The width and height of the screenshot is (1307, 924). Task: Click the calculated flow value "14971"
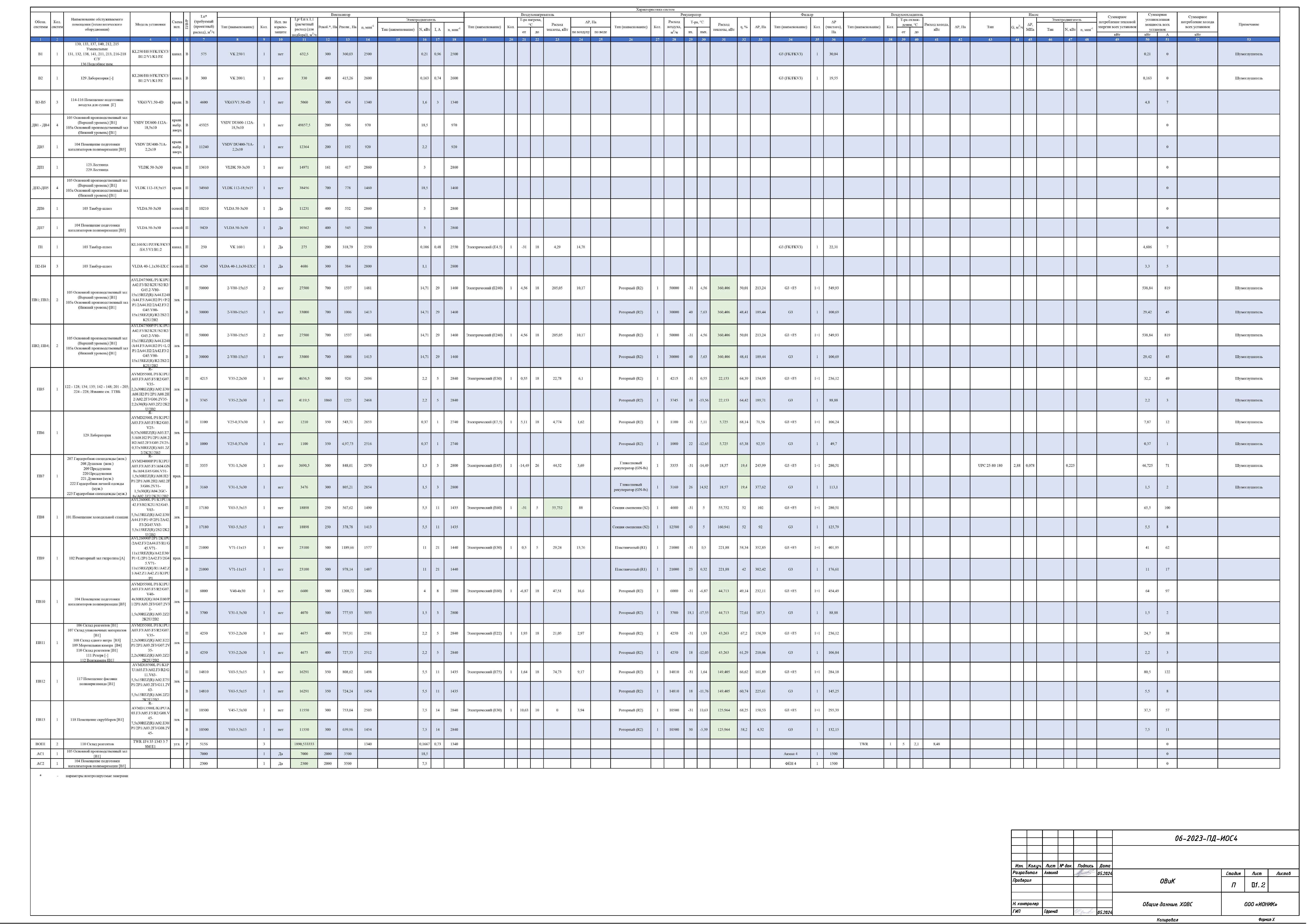tap(304, 167)
